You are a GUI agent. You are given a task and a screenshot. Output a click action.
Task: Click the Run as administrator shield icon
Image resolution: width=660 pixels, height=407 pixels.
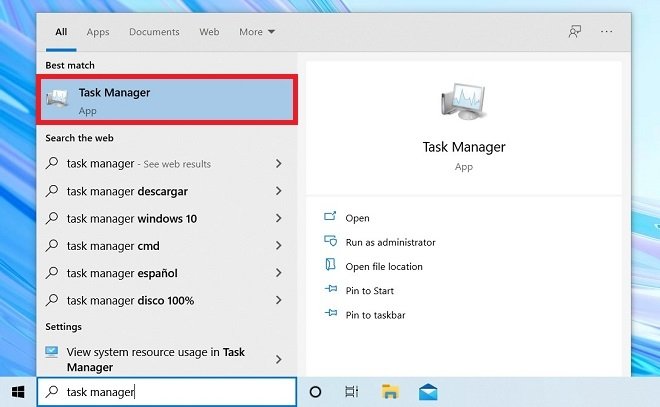(330, 241)
